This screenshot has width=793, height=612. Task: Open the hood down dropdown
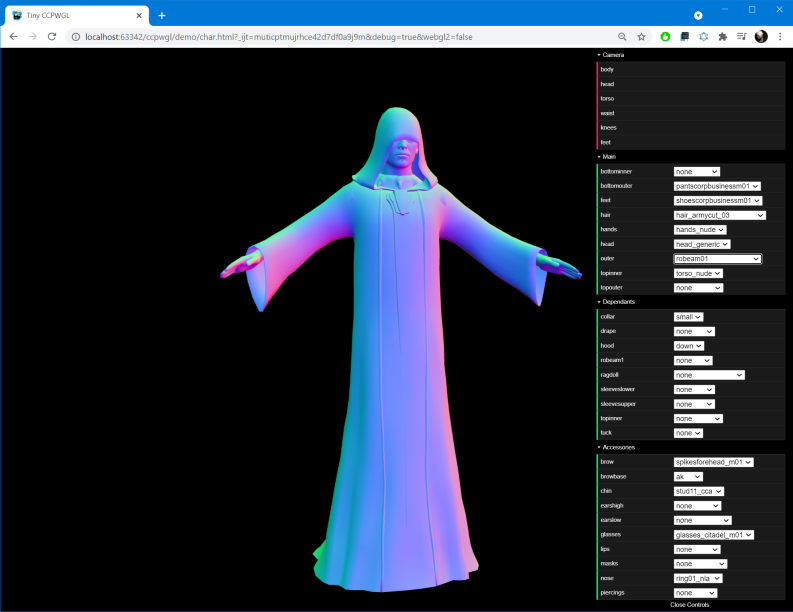point(688,346)
